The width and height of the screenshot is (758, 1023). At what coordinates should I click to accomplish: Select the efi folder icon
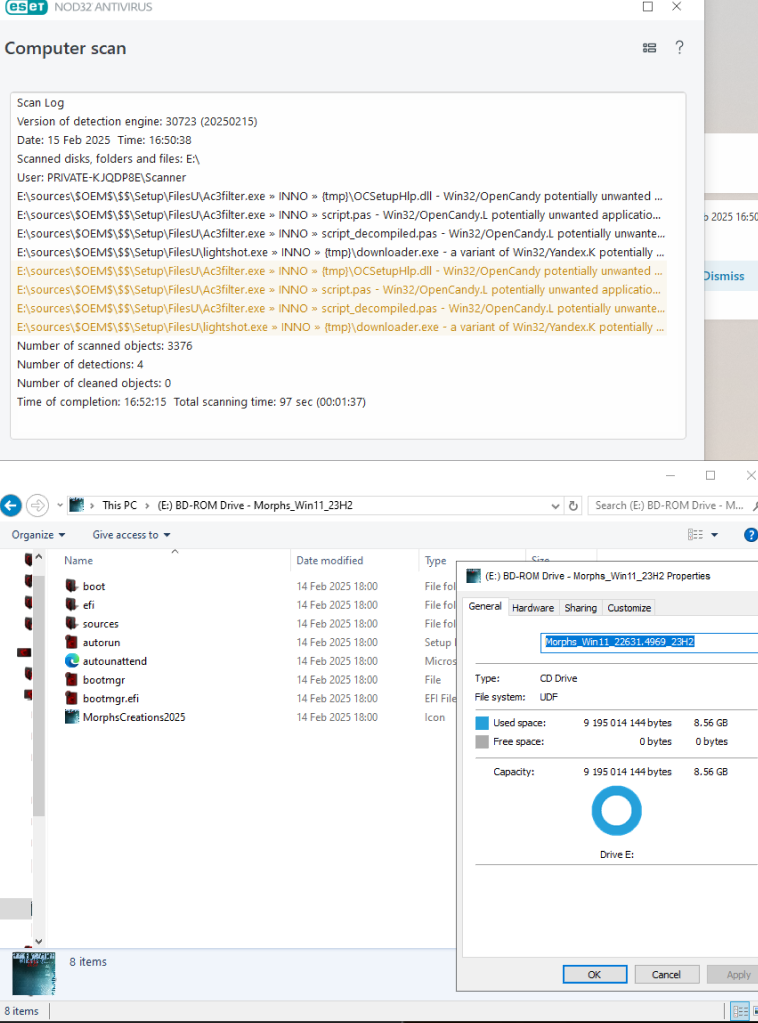click(x=72, y=605)
